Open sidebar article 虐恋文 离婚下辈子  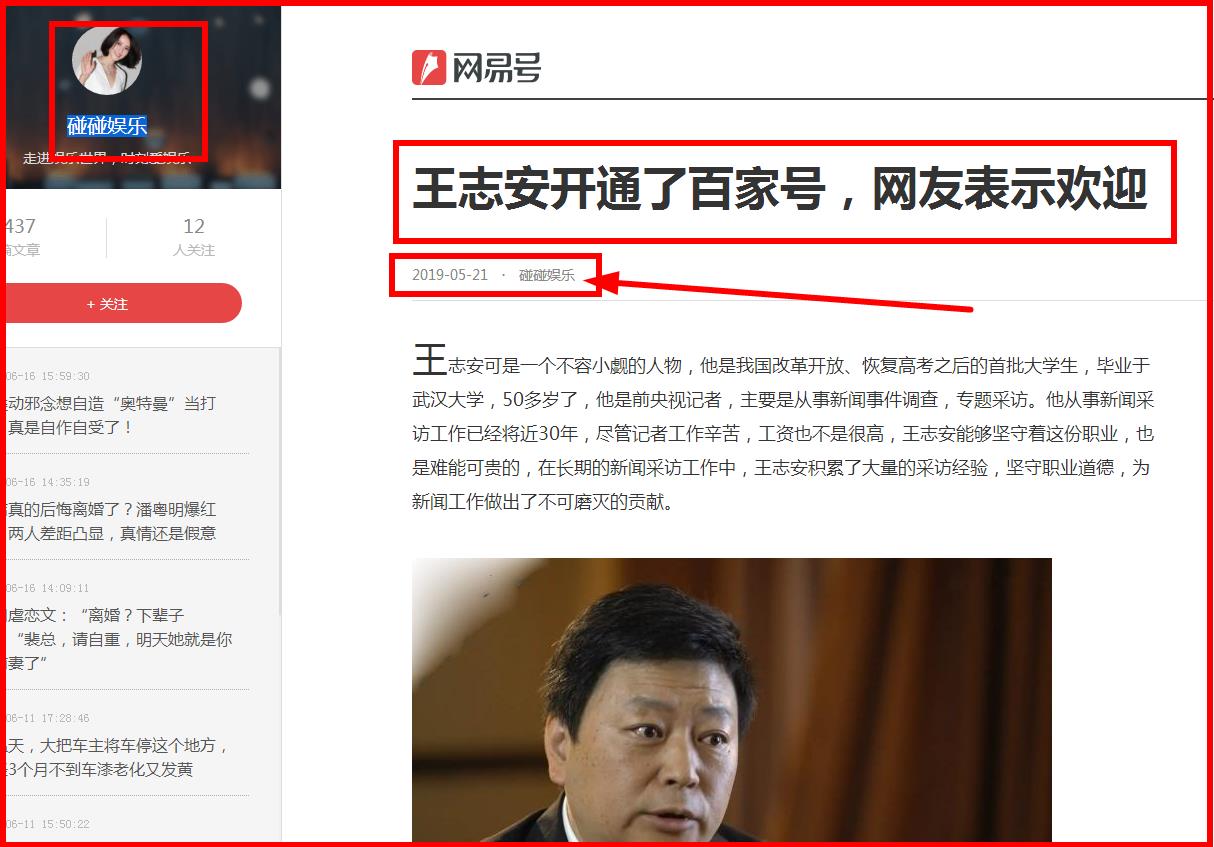(120, 639)
